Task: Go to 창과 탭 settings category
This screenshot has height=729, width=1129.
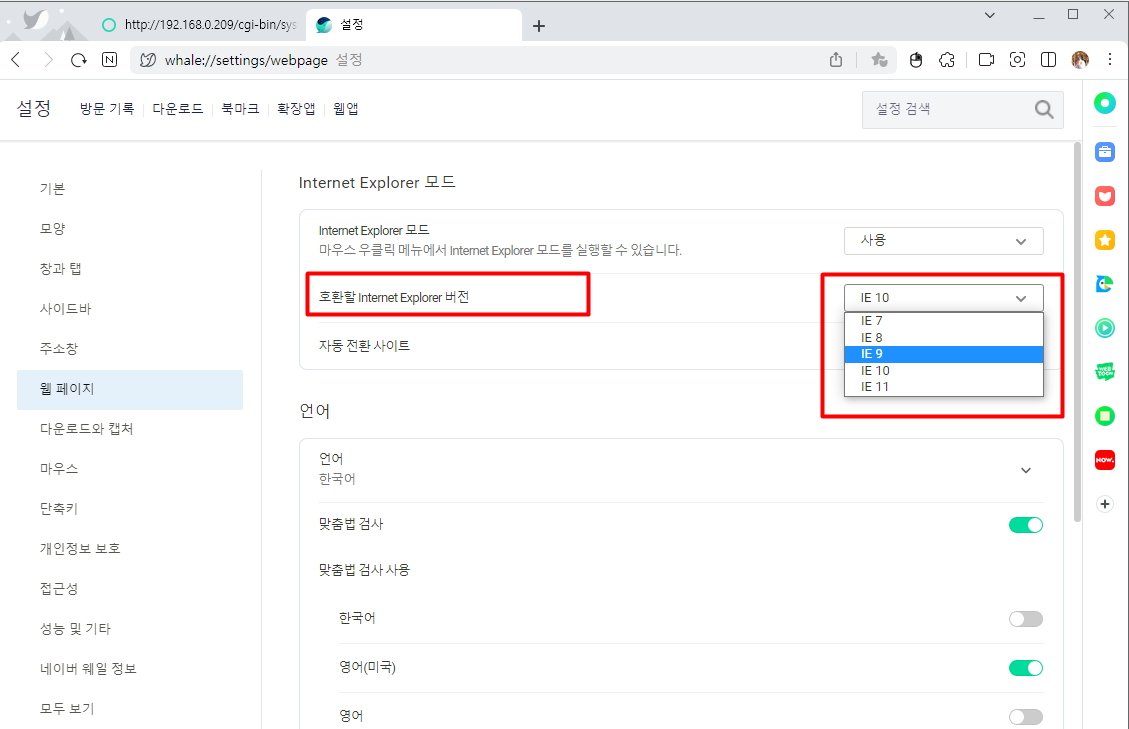Action: coord(130,269)
